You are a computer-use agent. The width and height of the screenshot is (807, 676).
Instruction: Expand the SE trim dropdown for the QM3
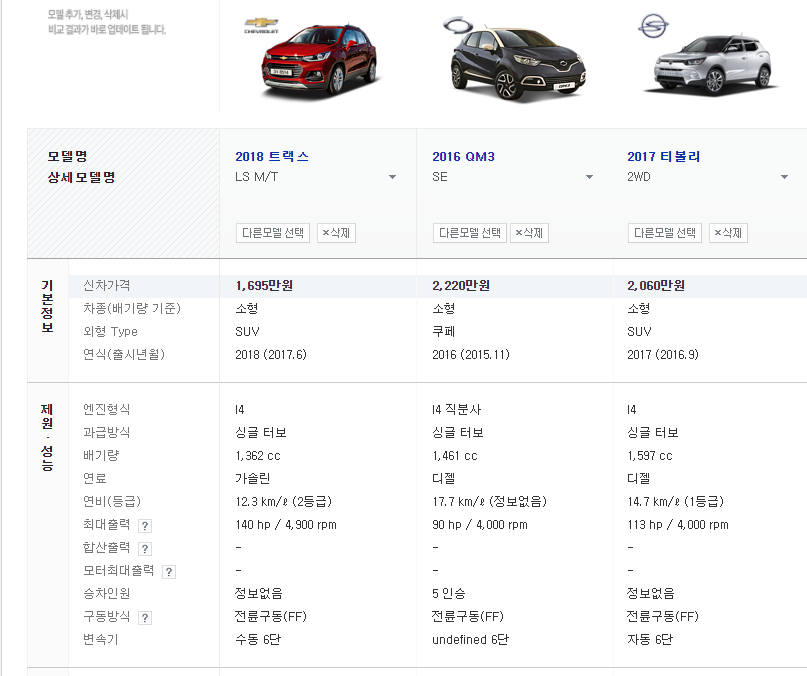click(x=588, y=178)
